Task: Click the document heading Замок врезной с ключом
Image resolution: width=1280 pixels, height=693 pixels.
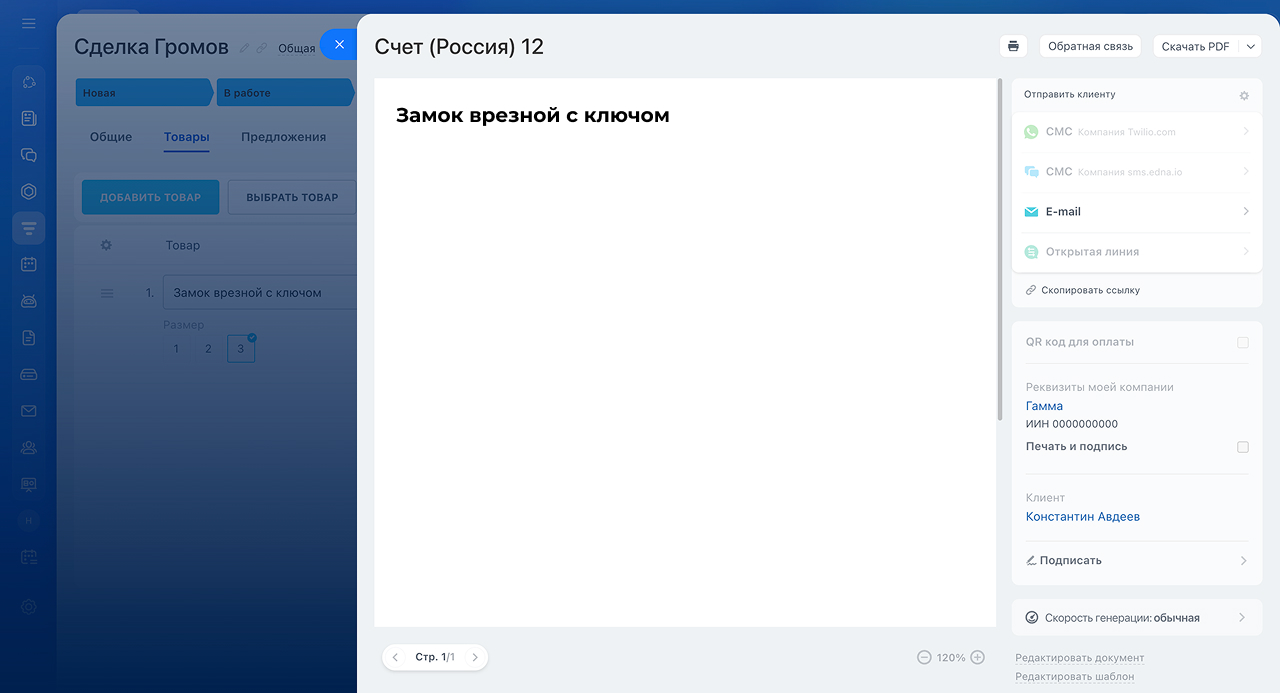Action: click(532, 115)
